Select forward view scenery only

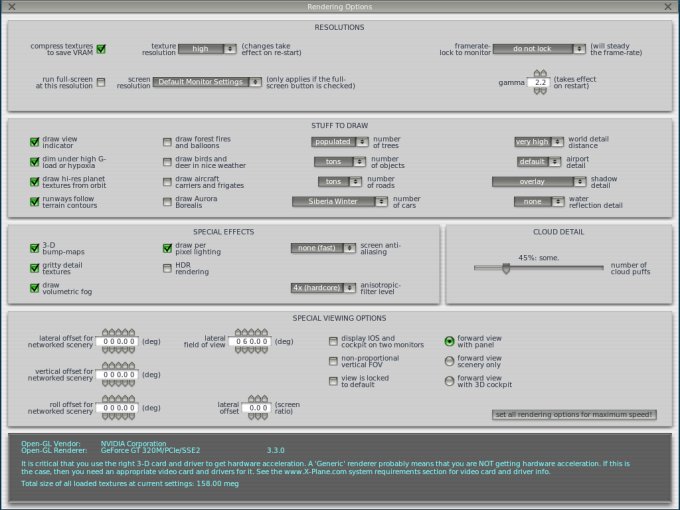click(x=449, y=361)
